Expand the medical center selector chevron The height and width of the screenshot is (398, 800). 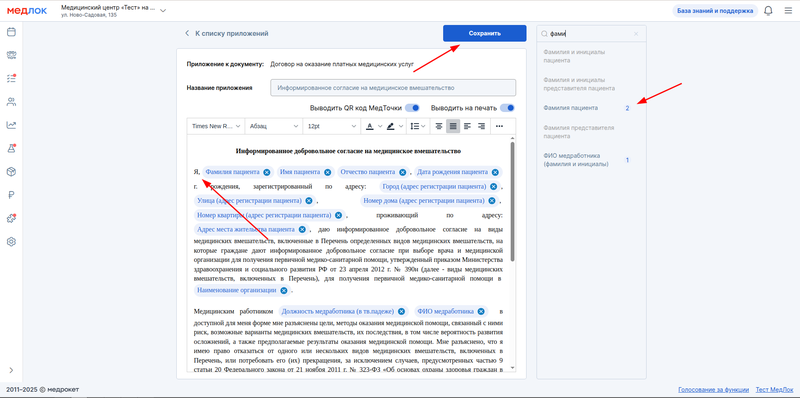pos(163,11)
